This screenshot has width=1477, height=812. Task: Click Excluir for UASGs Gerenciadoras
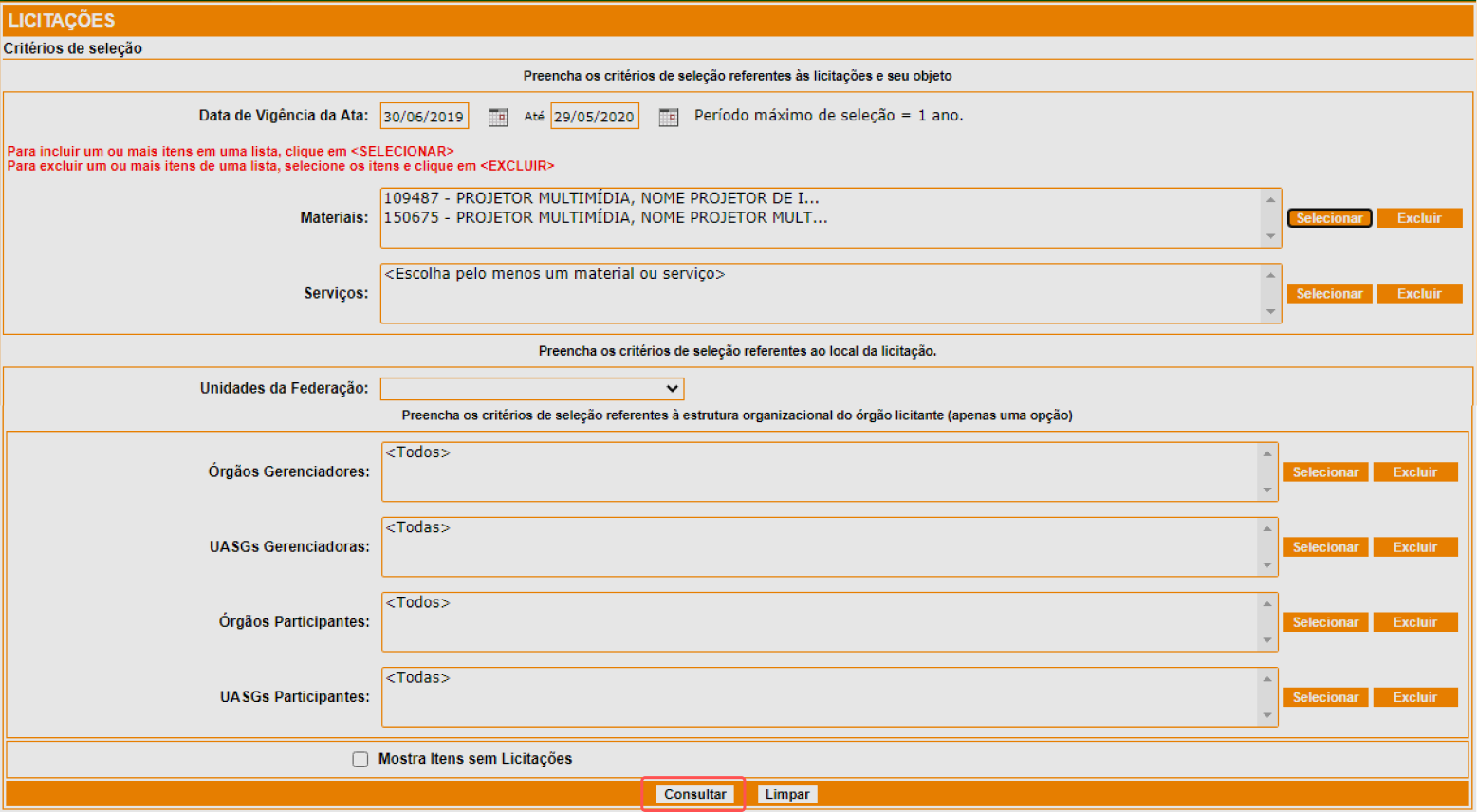pos(1415,547)
